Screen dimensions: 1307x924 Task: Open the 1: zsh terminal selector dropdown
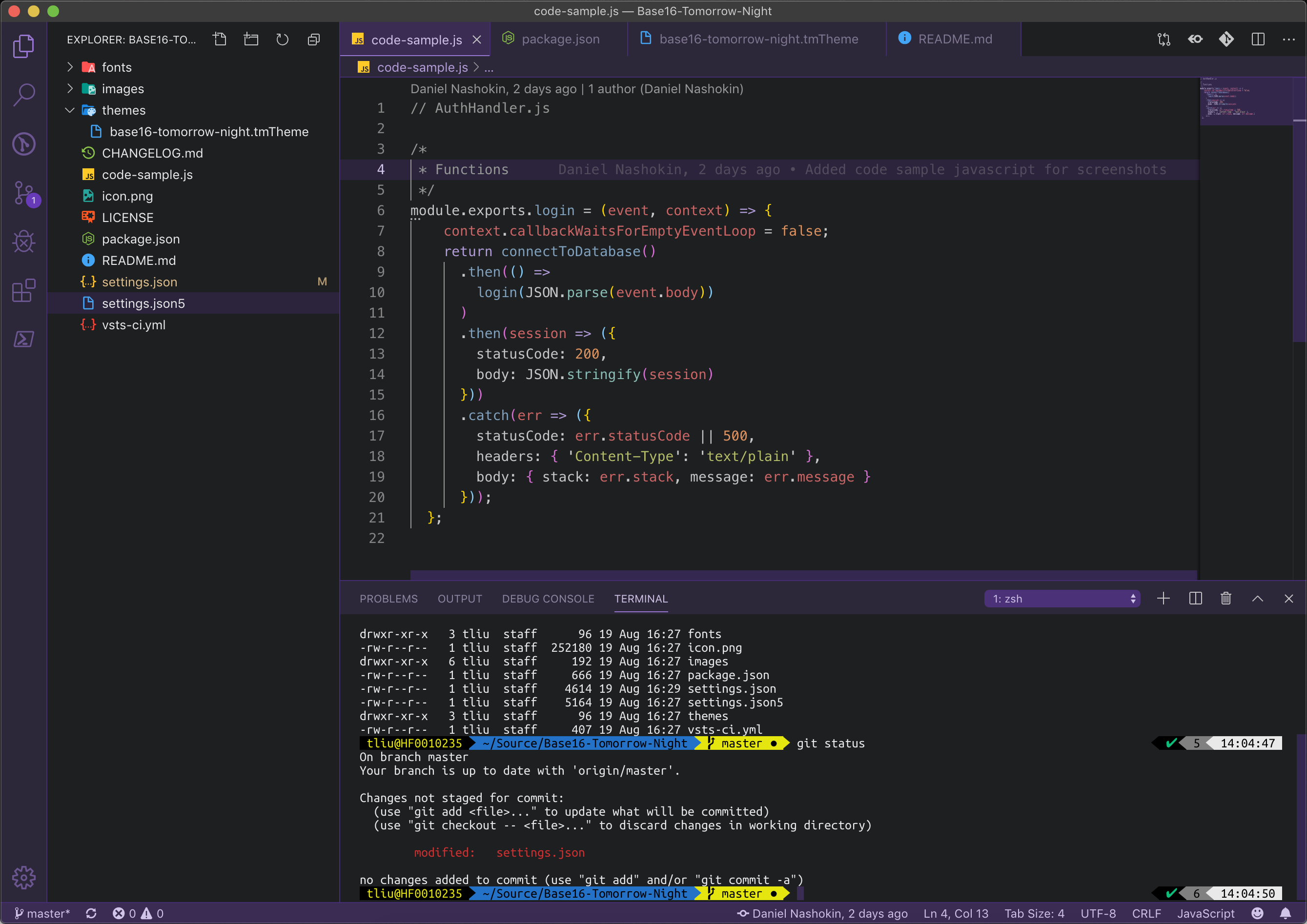point(1062,599)
